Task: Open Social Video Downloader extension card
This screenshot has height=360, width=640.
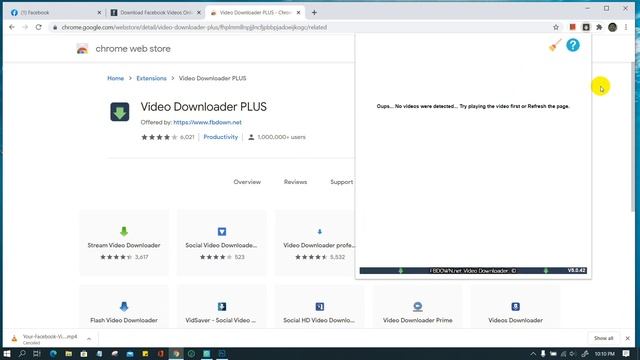Action: coord(222,243)
